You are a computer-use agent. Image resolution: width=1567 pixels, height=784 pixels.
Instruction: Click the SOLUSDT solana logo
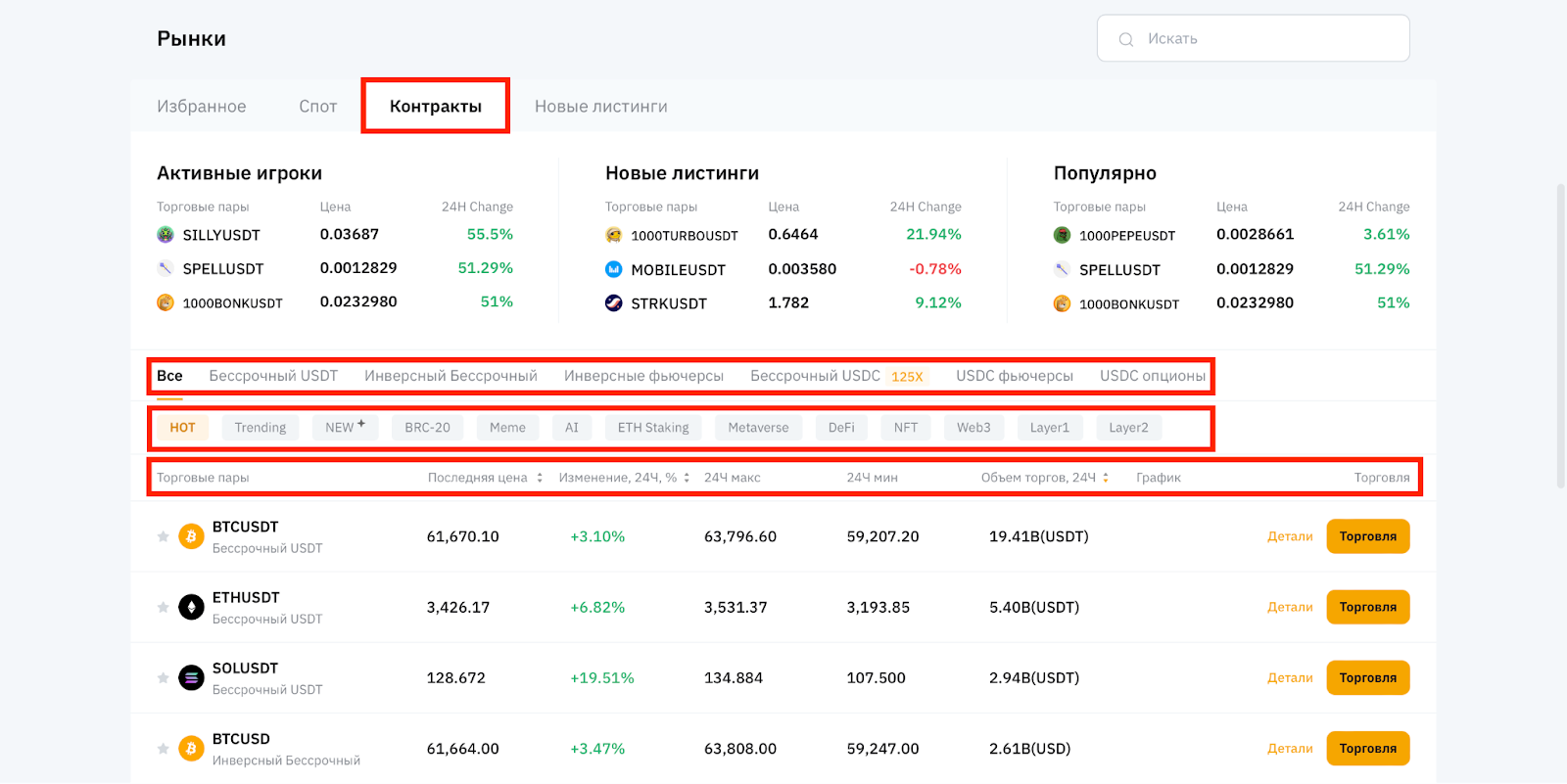pos(191,677)
